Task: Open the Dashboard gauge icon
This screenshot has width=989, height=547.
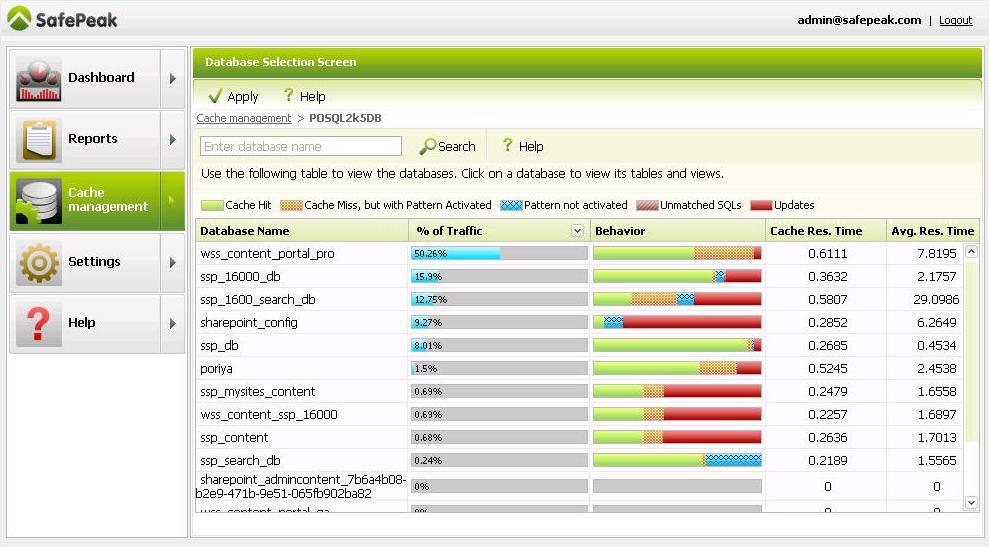Action: (39, 79)
